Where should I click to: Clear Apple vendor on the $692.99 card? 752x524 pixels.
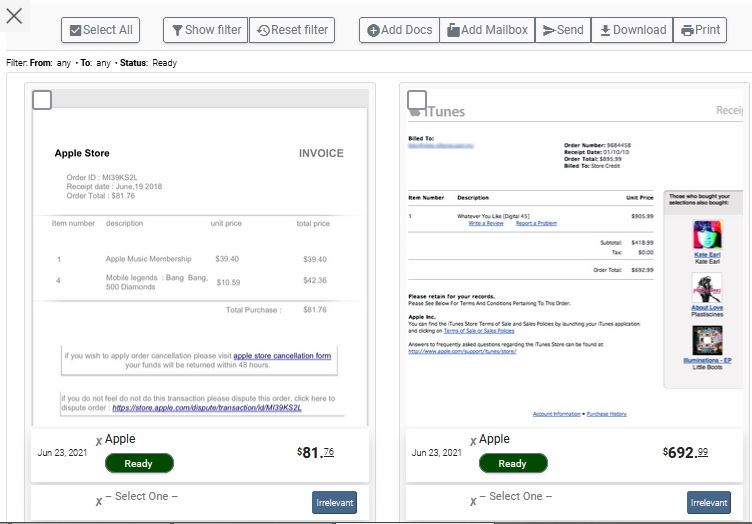(x=473, y=442)
